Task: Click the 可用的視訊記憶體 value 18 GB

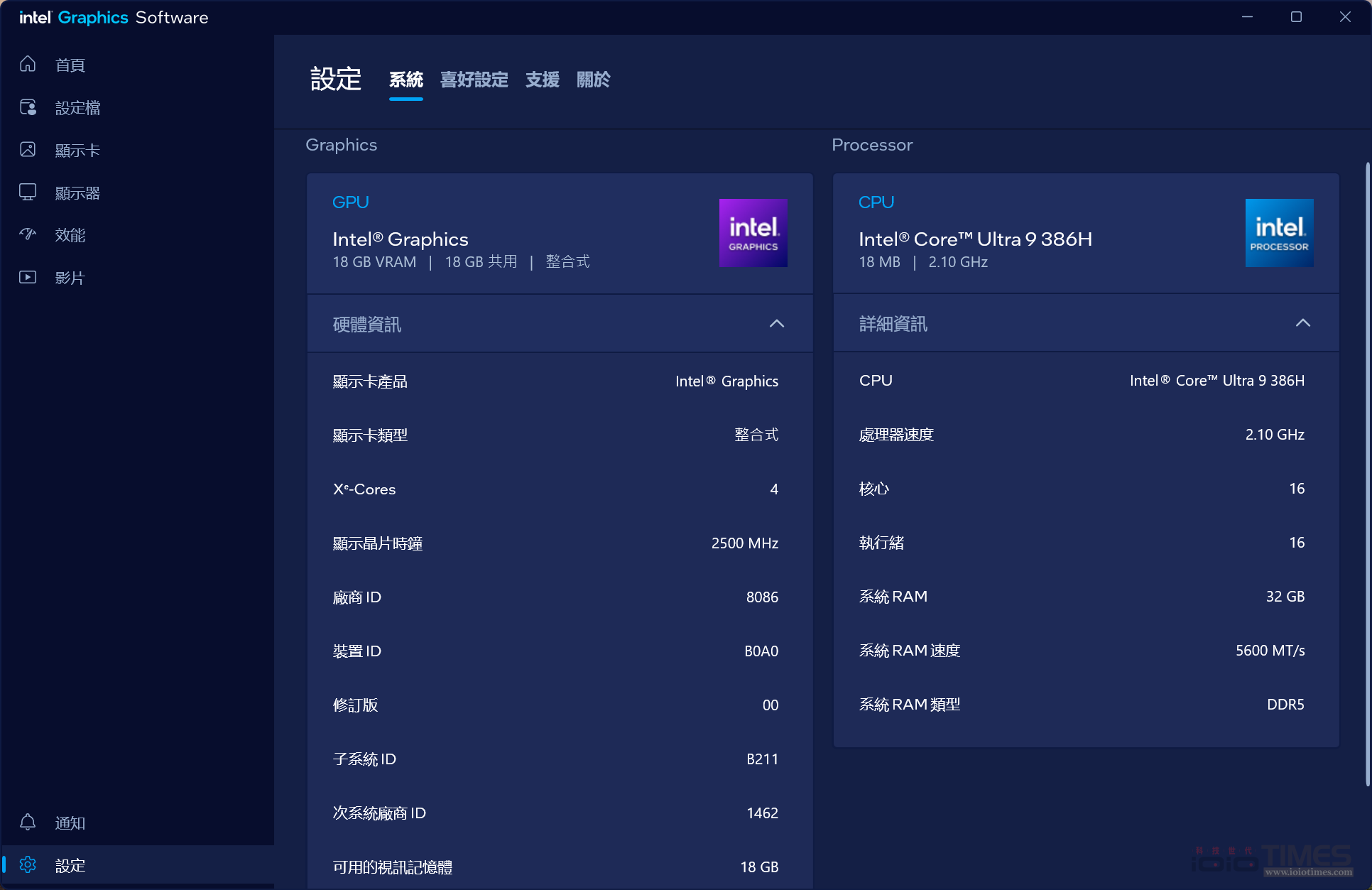Action: pyautogui.click(x=759, y=867)
